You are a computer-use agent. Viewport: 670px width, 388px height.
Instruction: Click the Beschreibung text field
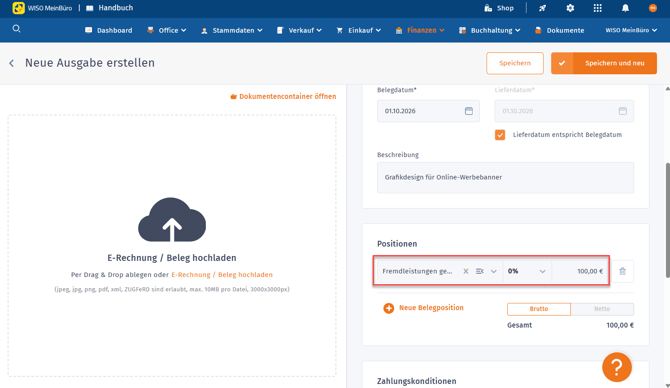point(505,177)
